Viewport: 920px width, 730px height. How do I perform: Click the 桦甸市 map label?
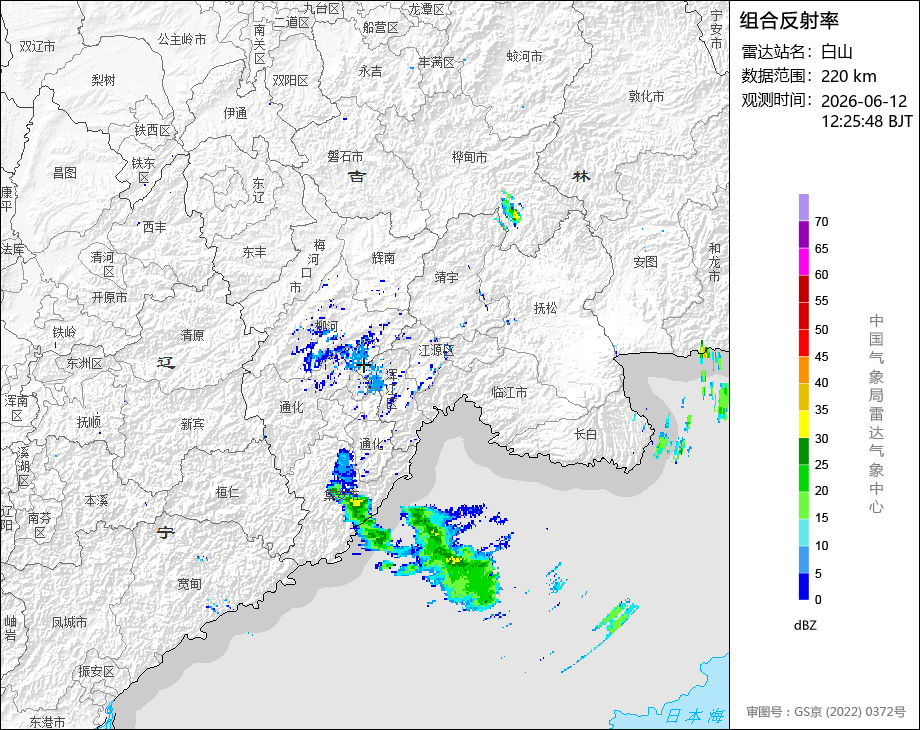469,157
